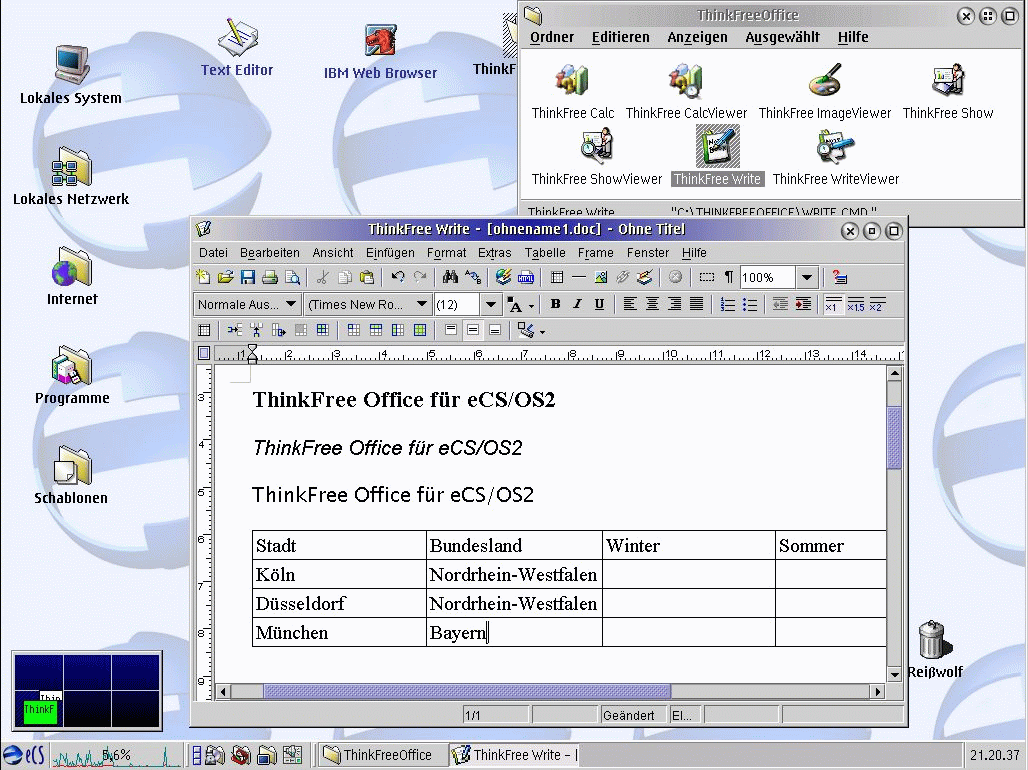Save the document with the floppy icon
Image resolution: width=1028 pixels, height=770 pixels.
[x=248, y=277]
